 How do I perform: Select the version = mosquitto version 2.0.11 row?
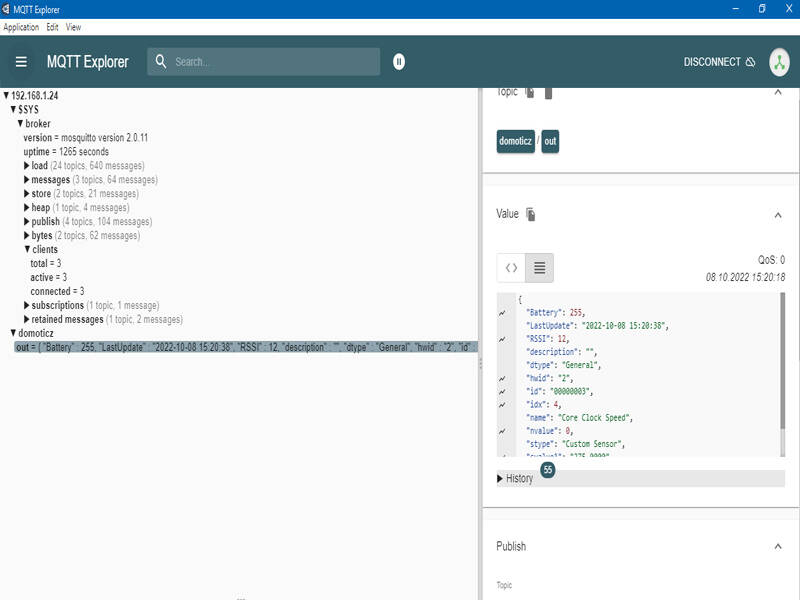point(86,138)
